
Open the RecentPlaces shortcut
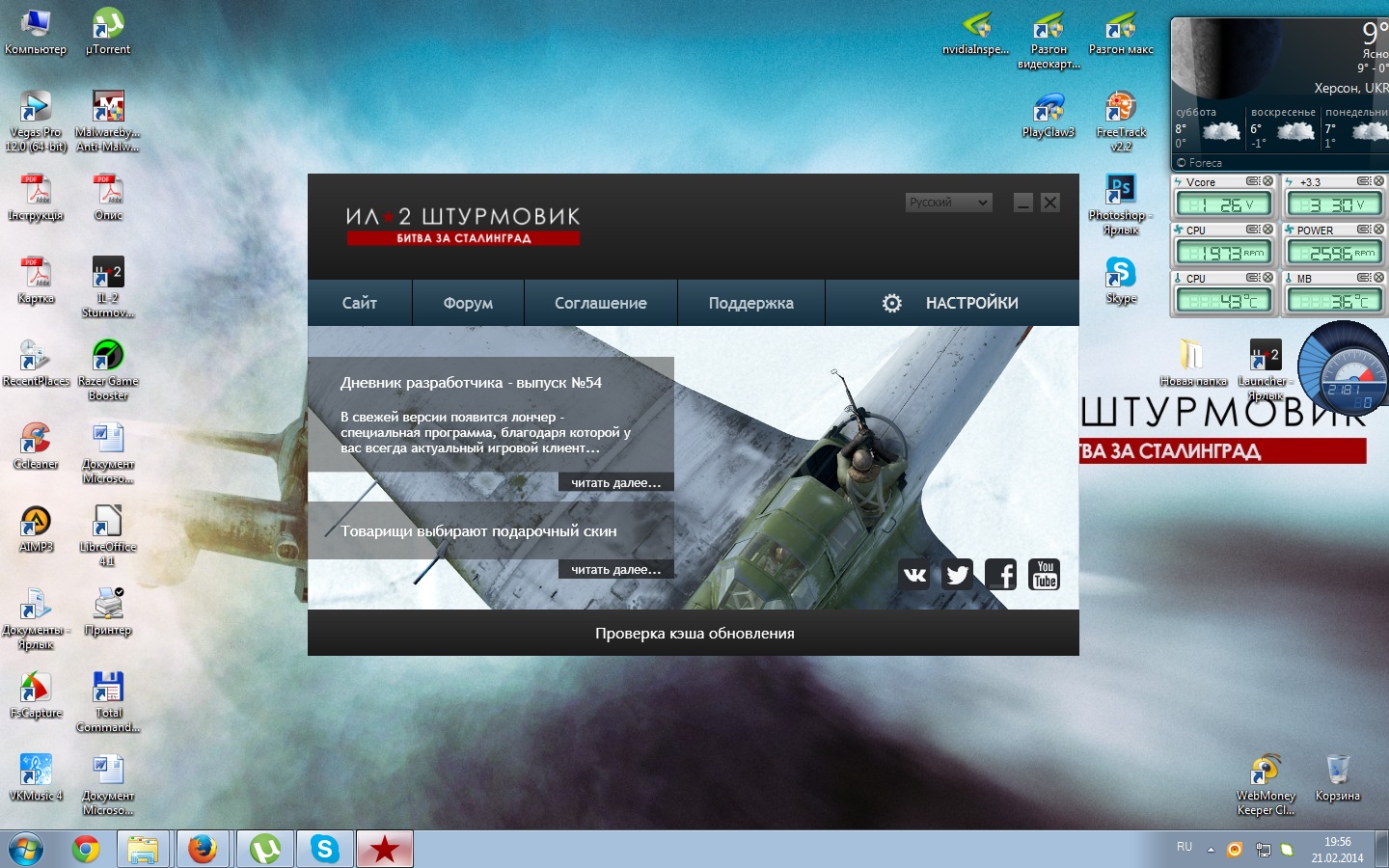click(x=36, y=364)
